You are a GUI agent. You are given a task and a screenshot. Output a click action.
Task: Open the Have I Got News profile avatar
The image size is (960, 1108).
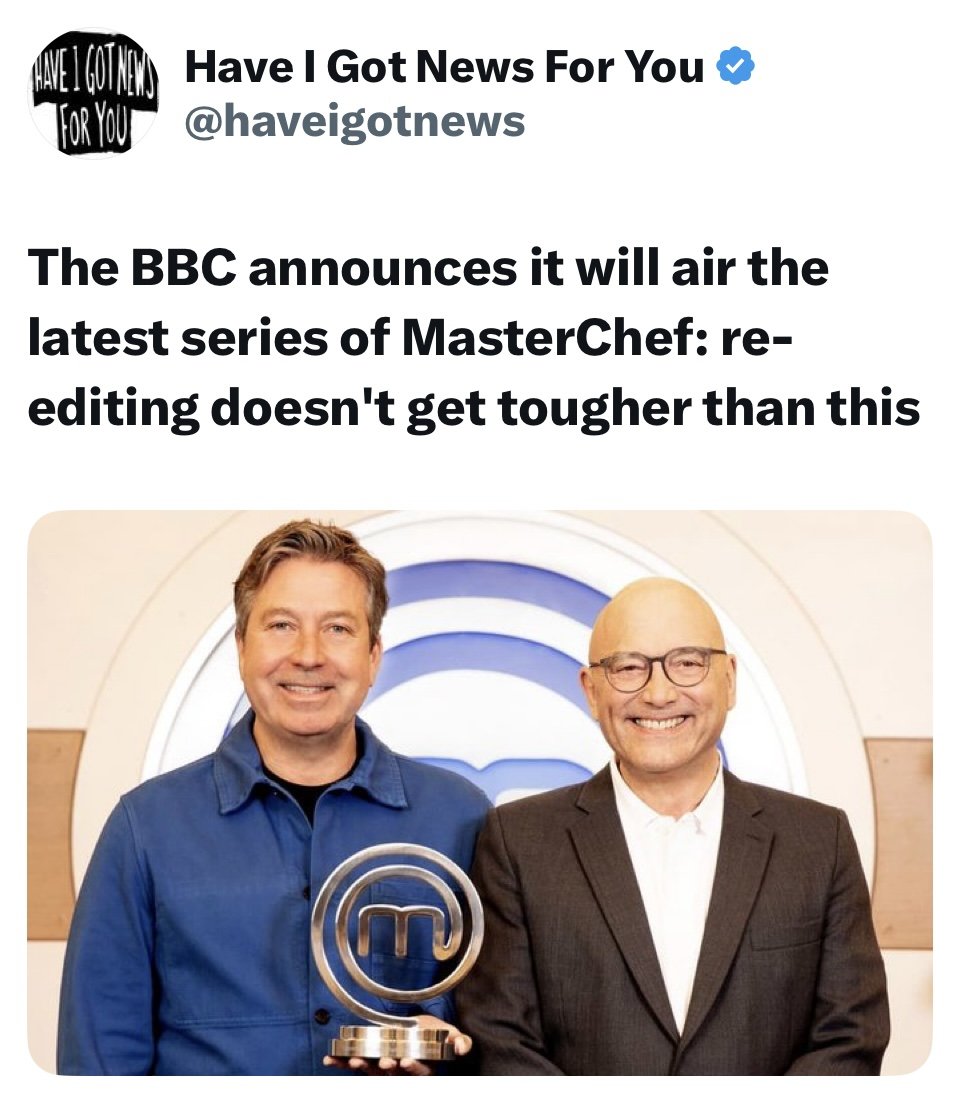pyautogui.click(x=94, y=94)
